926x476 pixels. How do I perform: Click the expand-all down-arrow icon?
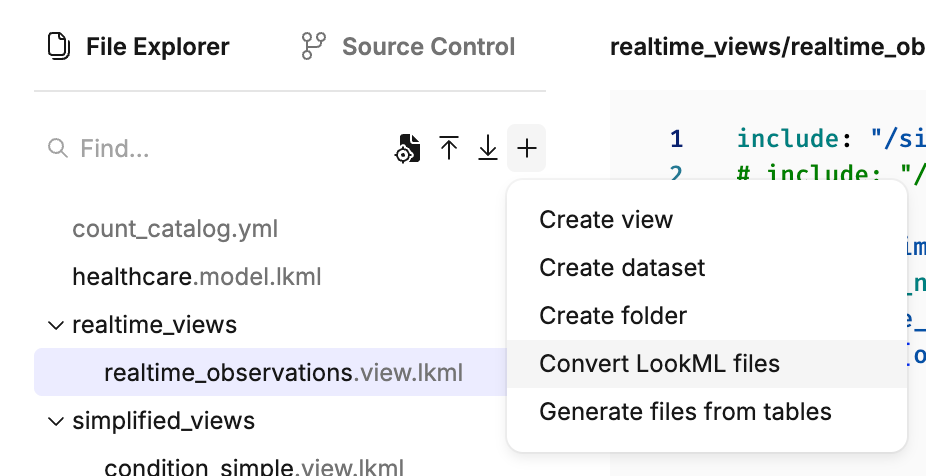click(488, 149)
